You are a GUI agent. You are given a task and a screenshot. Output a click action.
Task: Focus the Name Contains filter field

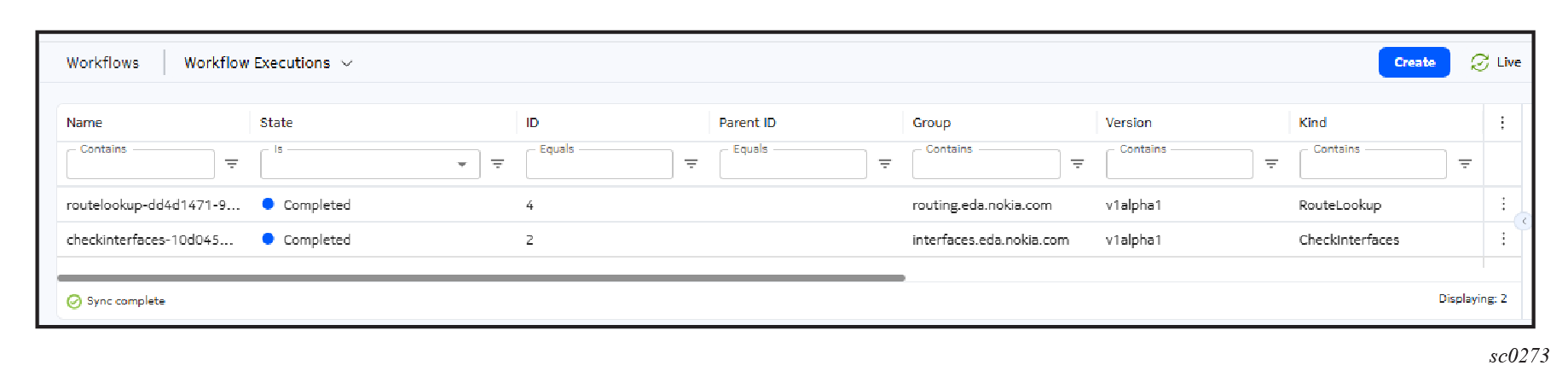141,165
